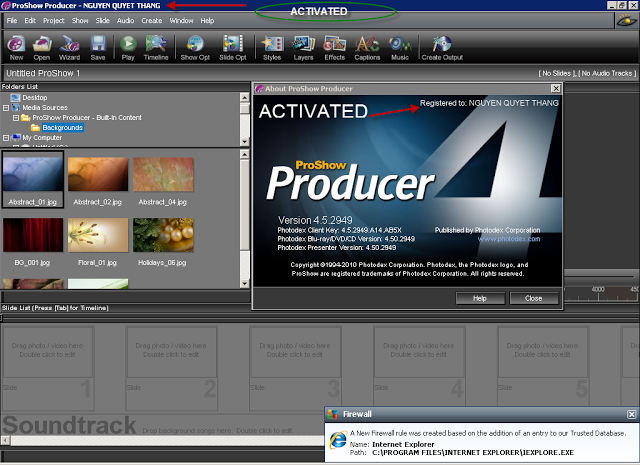640x465 pixels.
Task: Open the www.photodex.com link
Action: (509, 239)
